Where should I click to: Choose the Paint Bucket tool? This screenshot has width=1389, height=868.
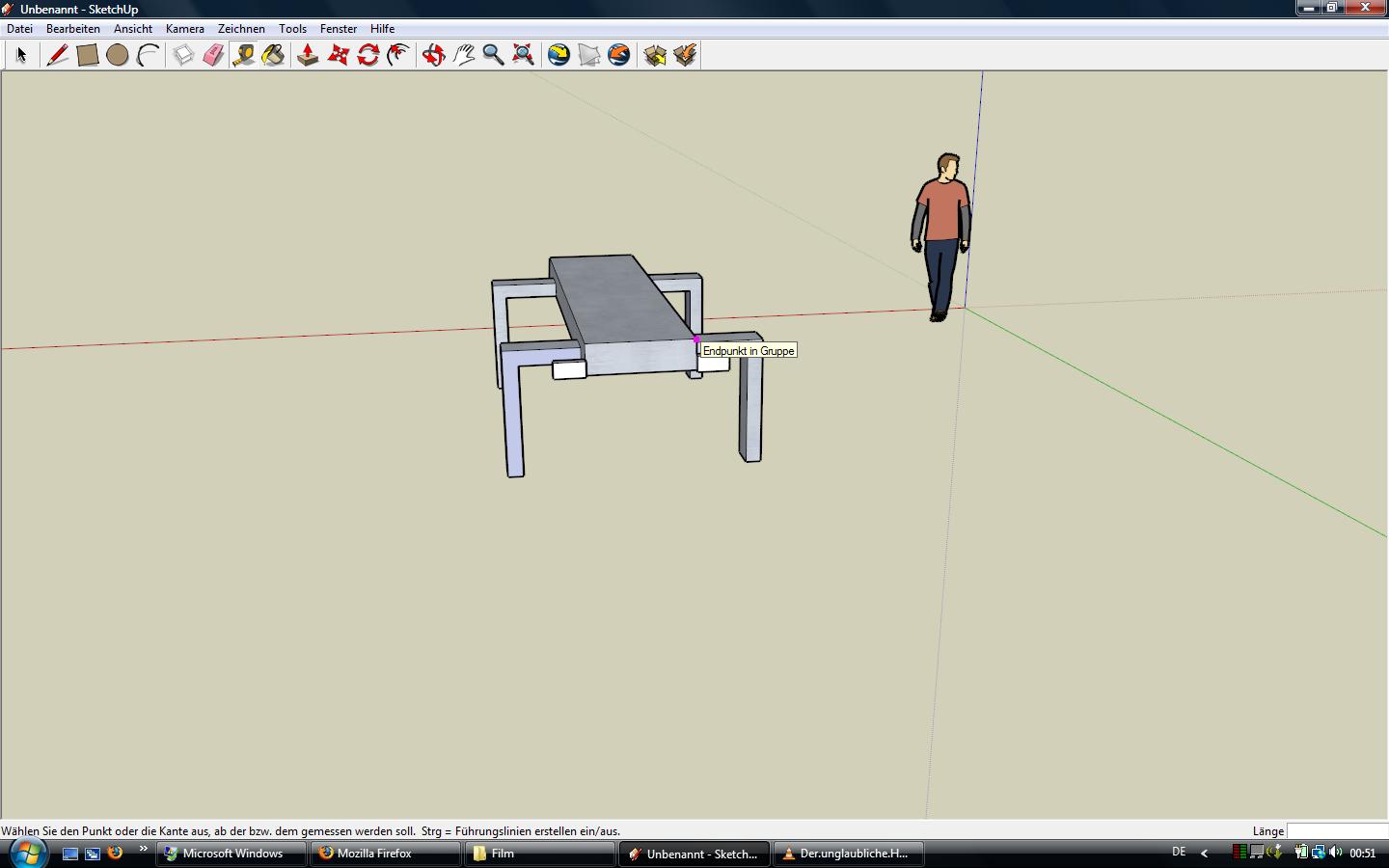click(273, 55)
